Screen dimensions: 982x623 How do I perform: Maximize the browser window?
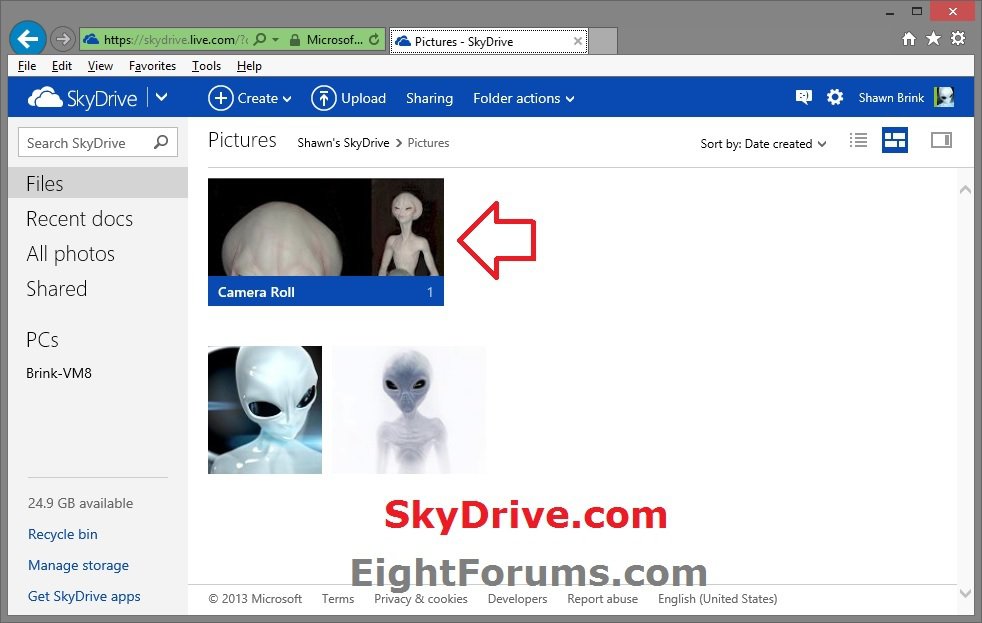click(917, 11)
